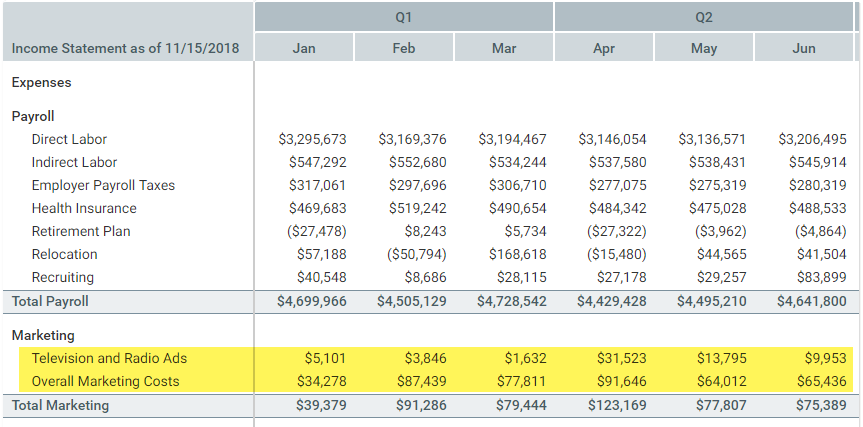The width and height of the screenshot is (863, 427).
Task: Click the Total Payroll row label
Action: click(50, 301)
